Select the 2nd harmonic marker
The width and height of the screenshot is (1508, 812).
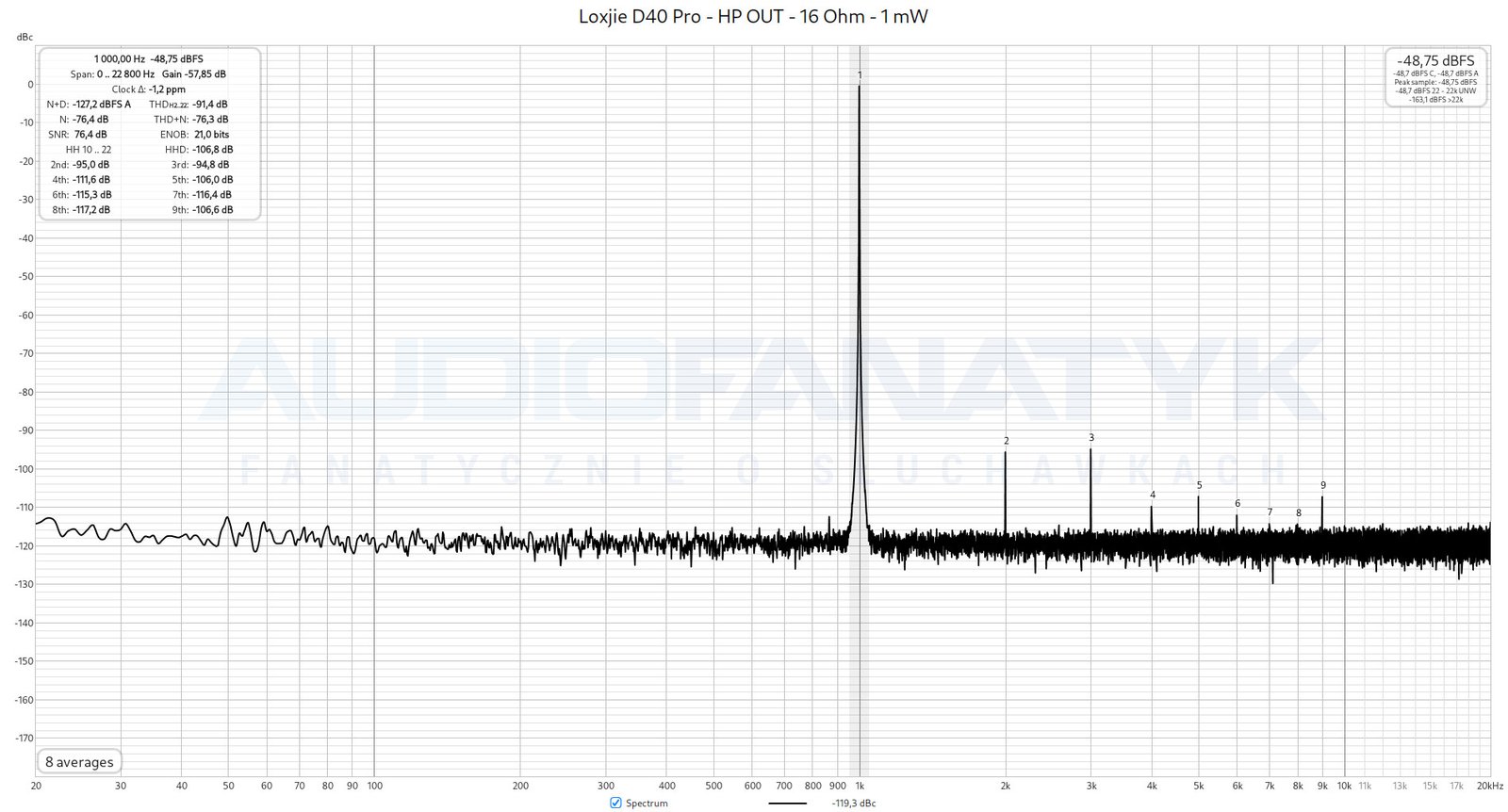click(1006, 441)
